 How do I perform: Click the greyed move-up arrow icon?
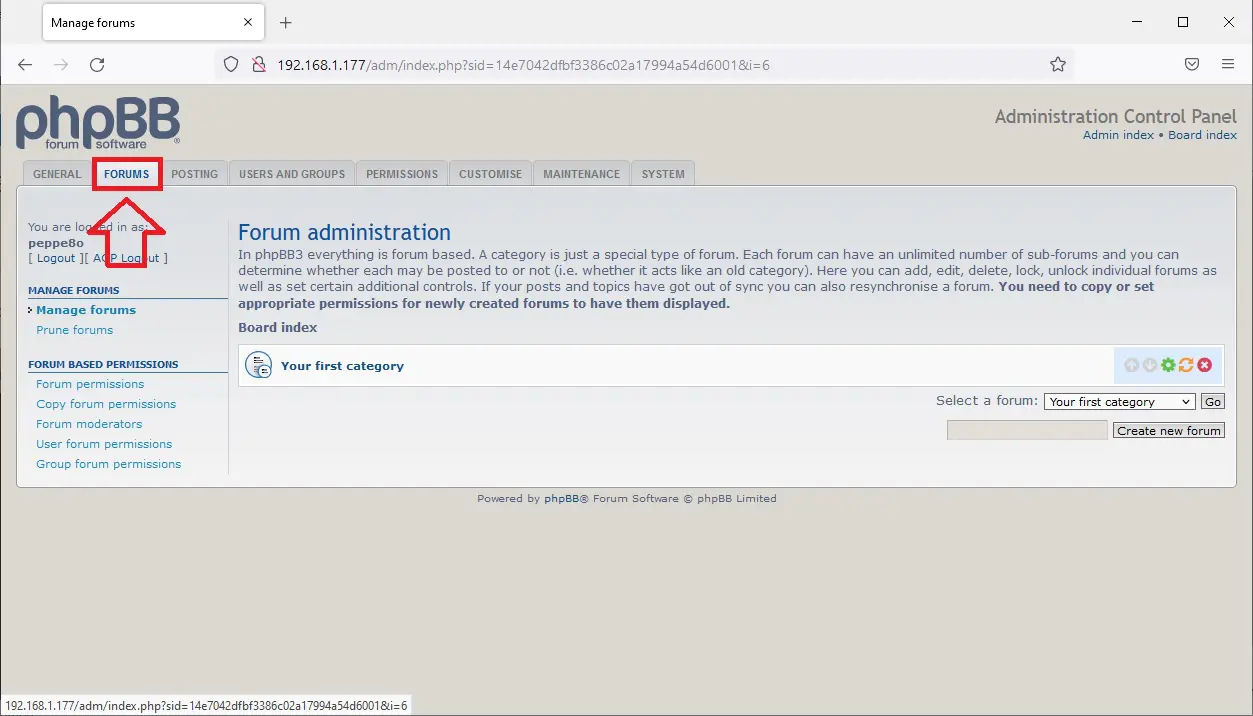click(1131, 365)
